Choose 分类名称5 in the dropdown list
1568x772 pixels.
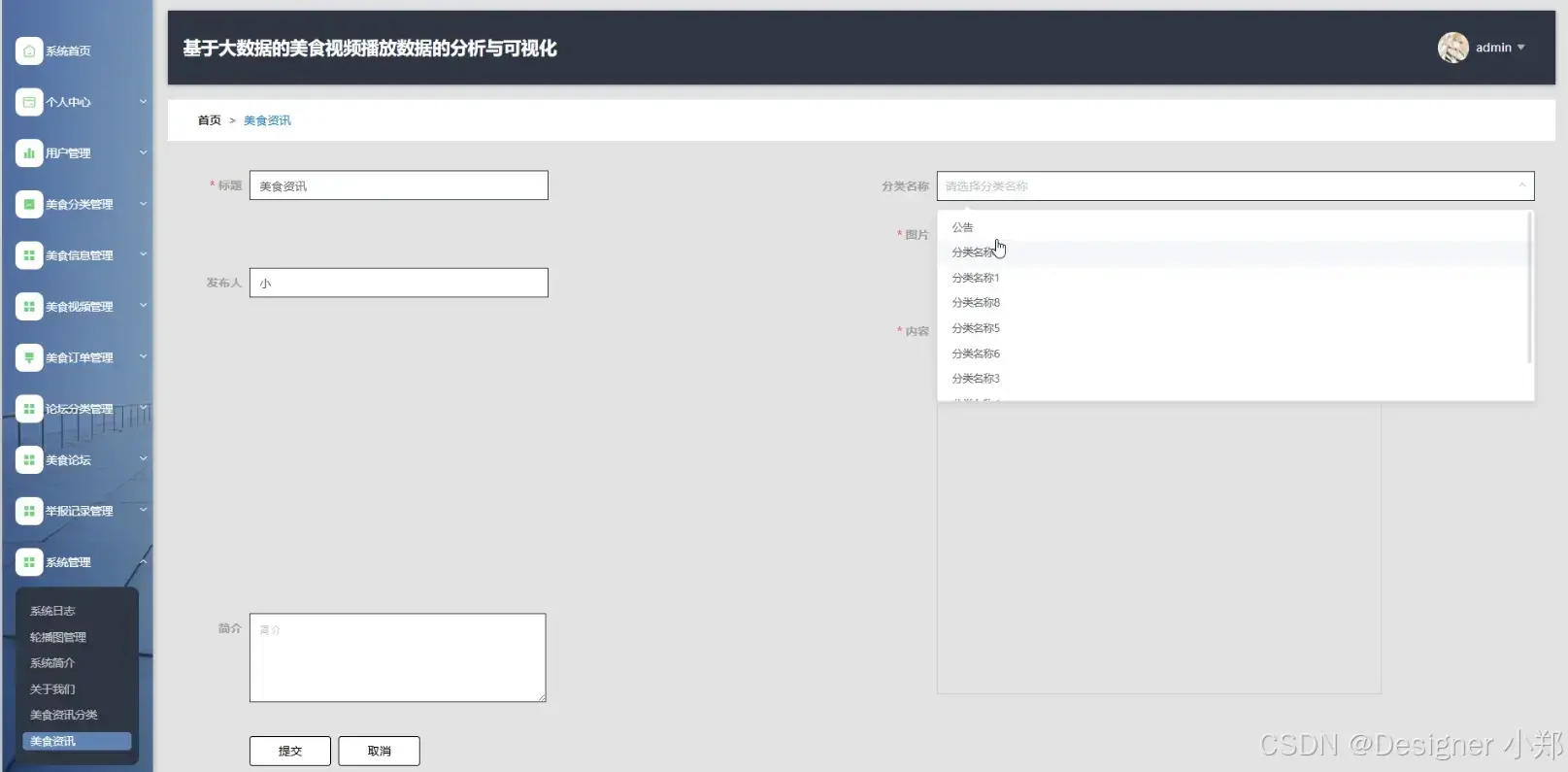pyautogui.click(x=1232, y=328)
